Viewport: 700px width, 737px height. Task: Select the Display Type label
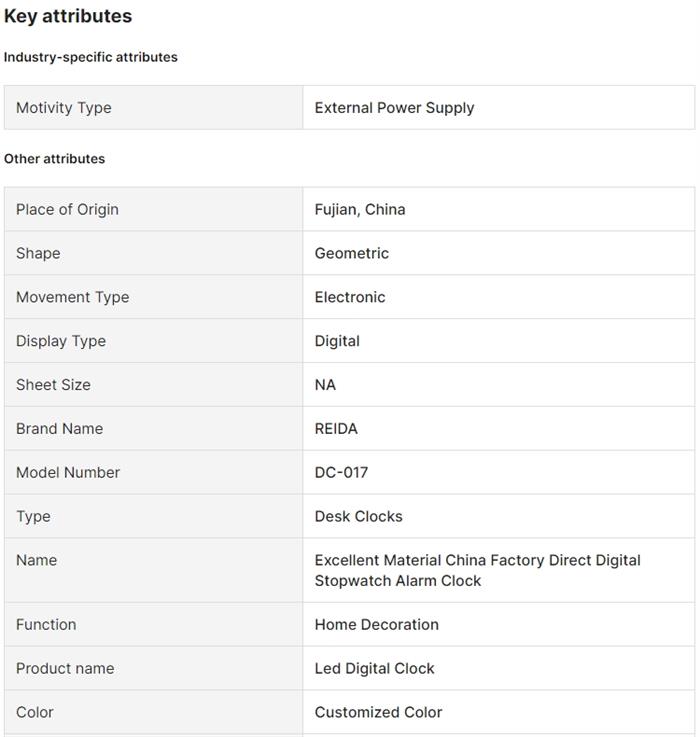tap(61, 341)
